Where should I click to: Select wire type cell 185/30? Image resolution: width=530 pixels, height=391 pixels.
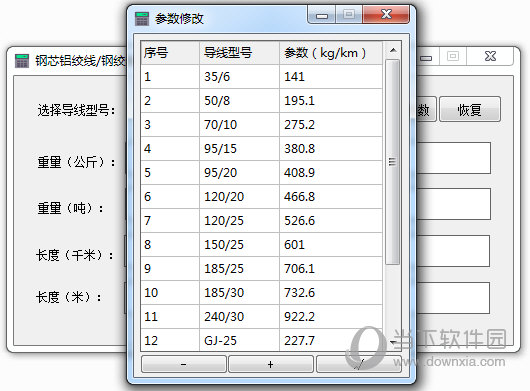click(x=239, y=293)
